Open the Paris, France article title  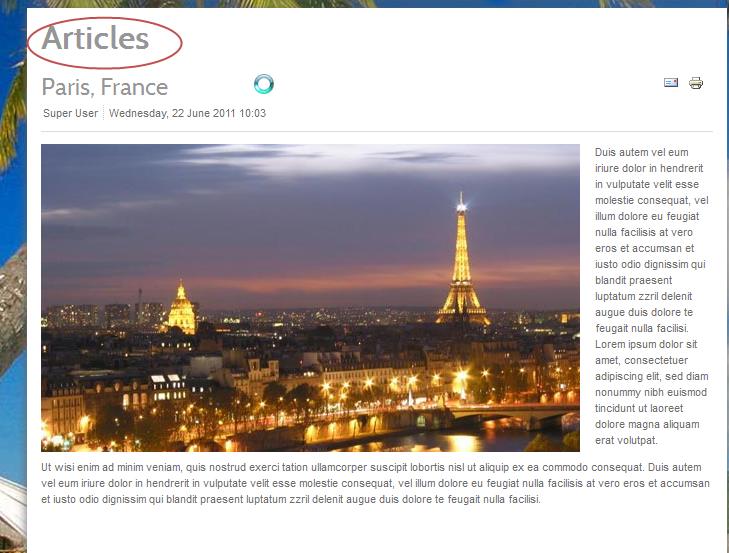[105, 87]
